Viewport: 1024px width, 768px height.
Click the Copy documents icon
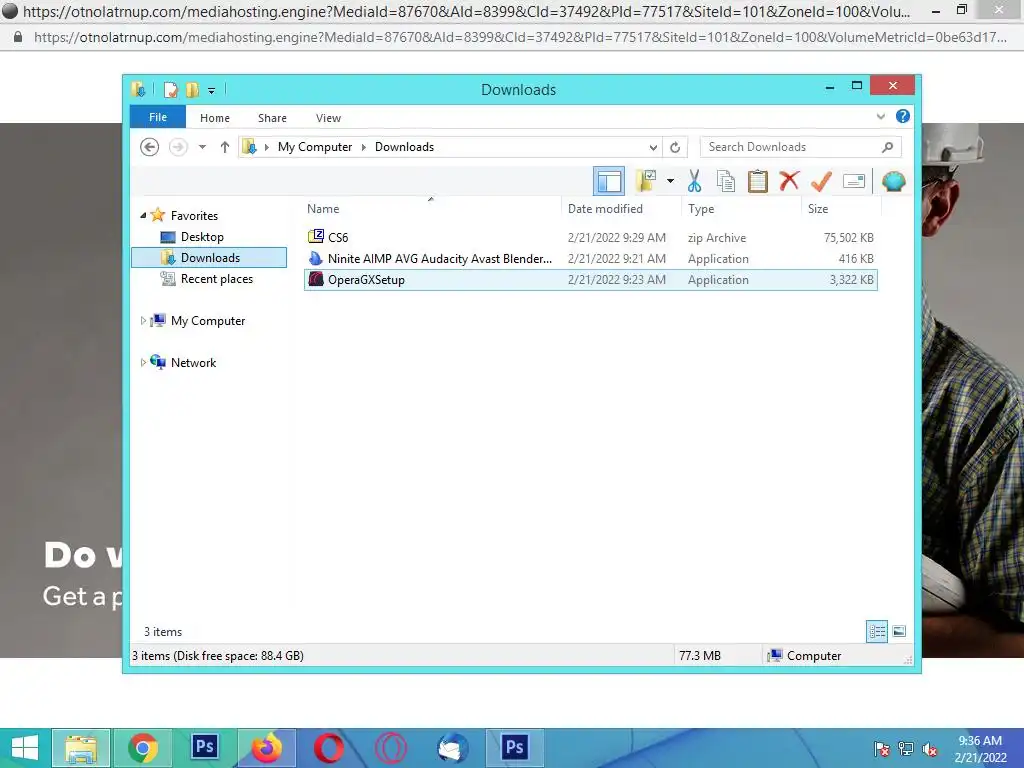[x=726, y=181]
